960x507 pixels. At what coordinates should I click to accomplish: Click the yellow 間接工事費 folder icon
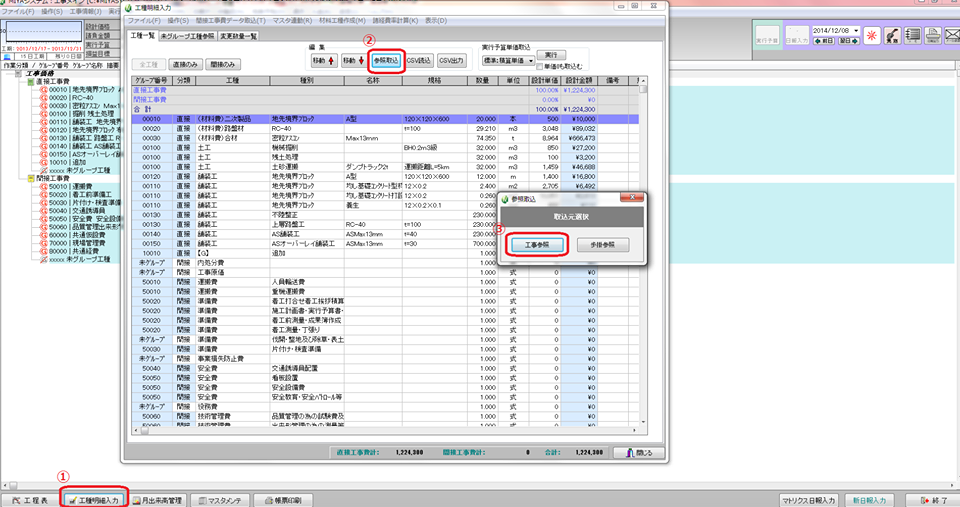31,178
